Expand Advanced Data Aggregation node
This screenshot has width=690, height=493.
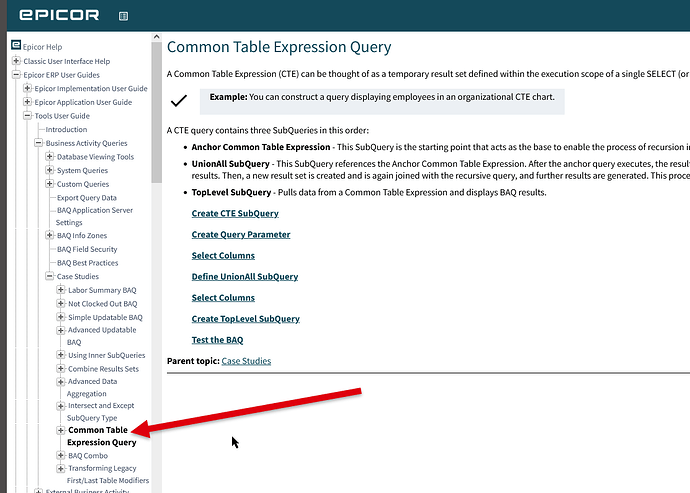[61, 381]
